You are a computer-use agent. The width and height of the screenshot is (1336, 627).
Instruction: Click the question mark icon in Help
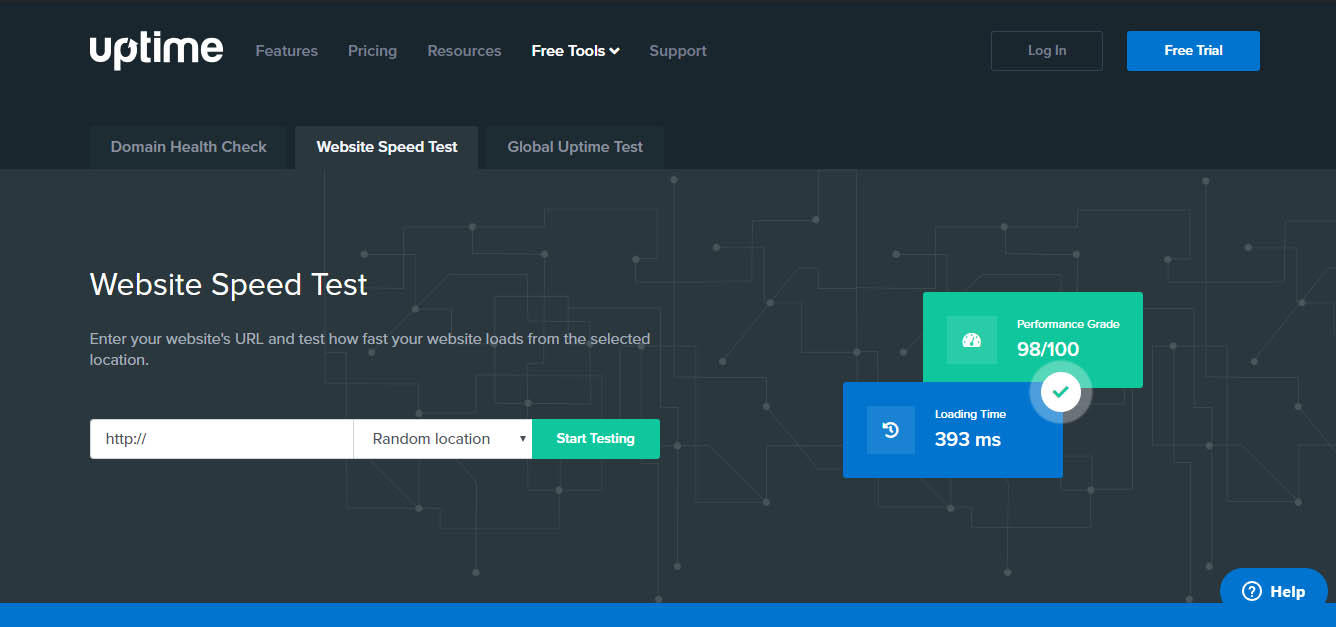[1250, 591]
